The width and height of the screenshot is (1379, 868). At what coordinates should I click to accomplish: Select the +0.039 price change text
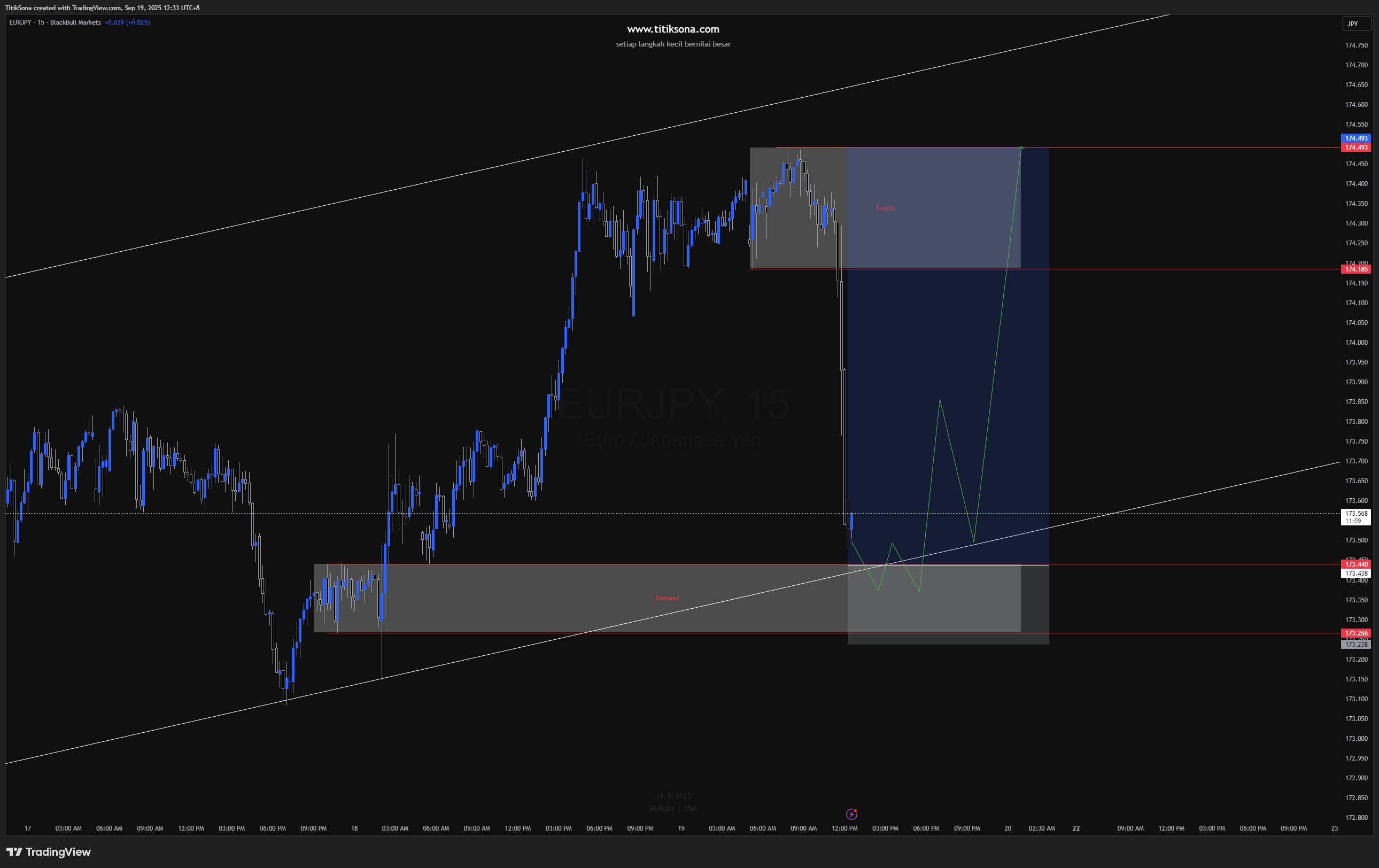[114, 22]
